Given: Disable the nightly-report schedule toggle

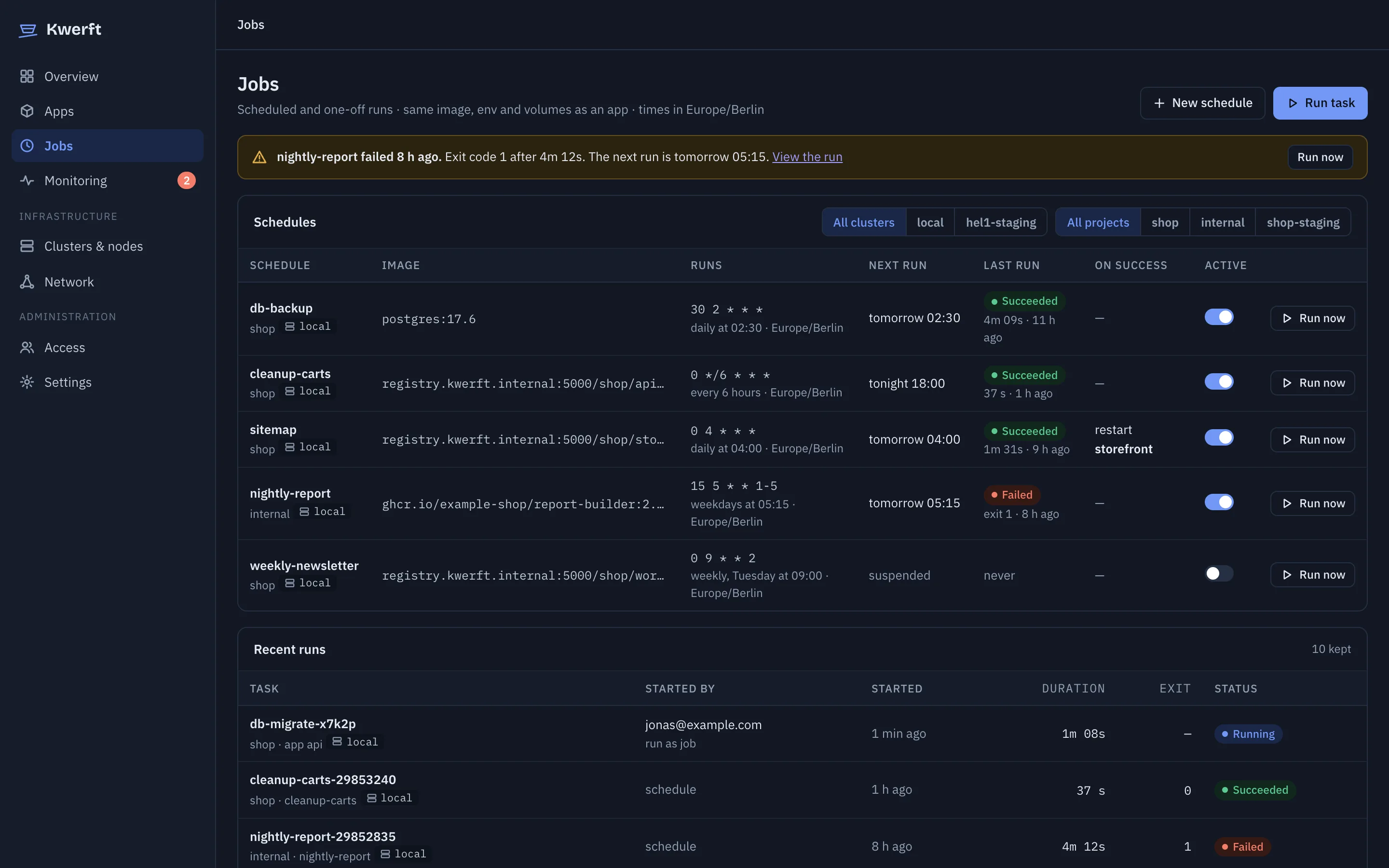Looking at the screenshot, I should click(x=1219, y=502).
